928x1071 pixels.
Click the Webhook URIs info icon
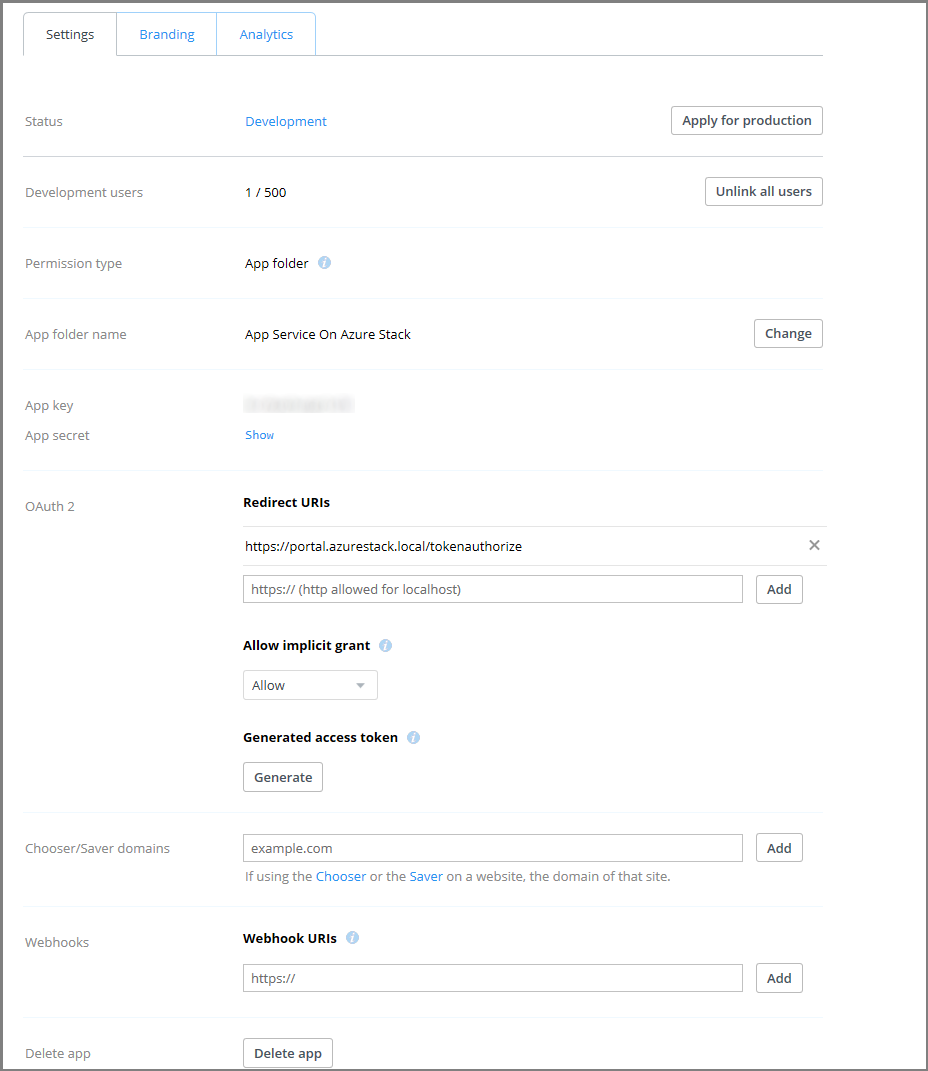click(x=352, y=938)
